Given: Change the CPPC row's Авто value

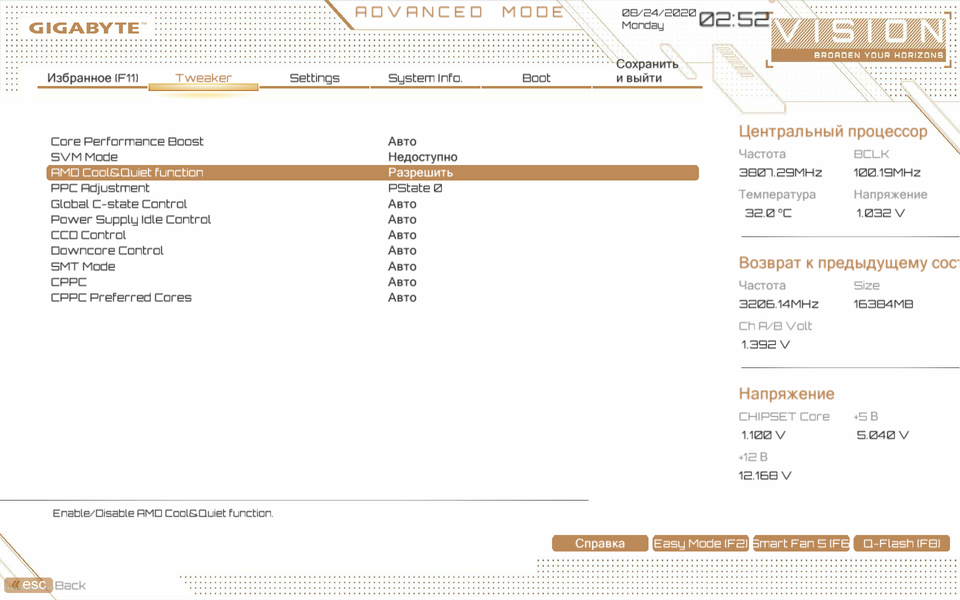Looking at the screenshot, I should tap(402, 282).
